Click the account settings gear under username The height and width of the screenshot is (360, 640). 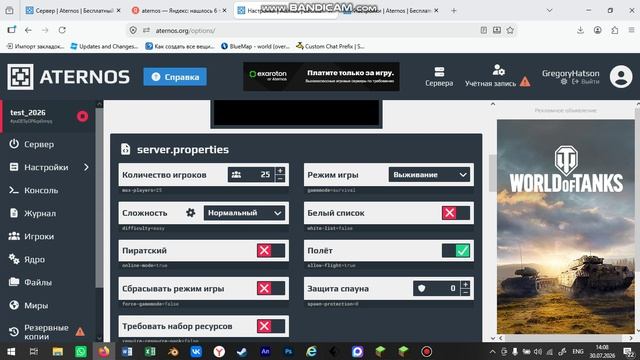click(x=564, y=82)
